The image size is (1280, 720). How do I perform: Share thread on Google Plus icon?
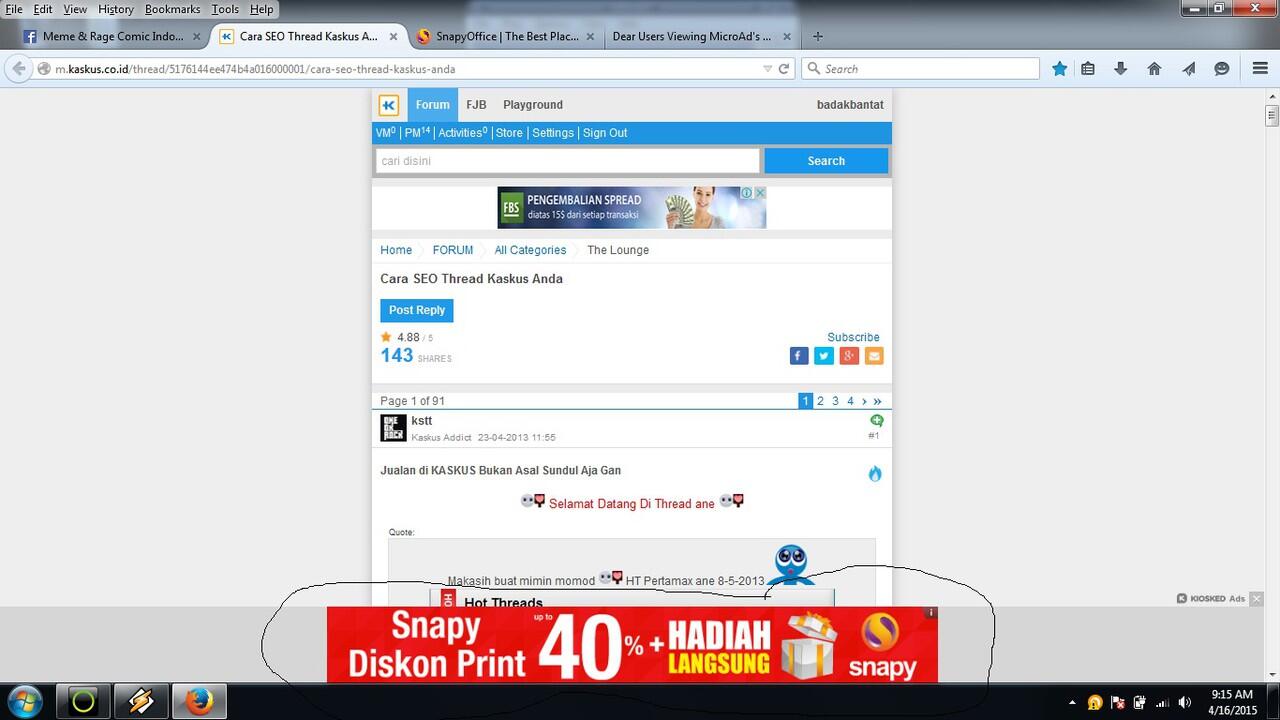(849, 356)
